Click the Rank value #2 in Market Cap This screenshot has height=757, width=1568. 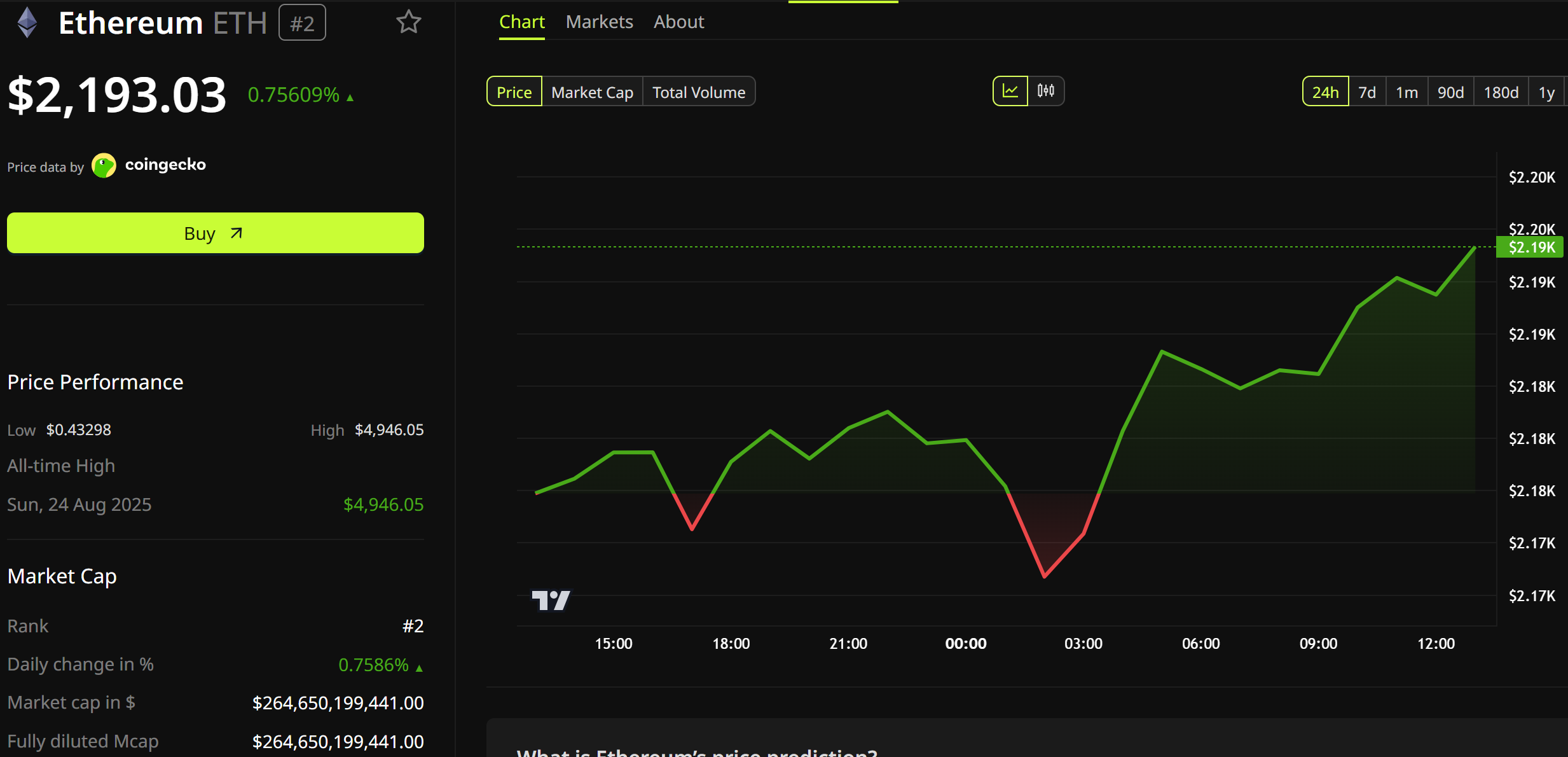(x=413, y=626)
